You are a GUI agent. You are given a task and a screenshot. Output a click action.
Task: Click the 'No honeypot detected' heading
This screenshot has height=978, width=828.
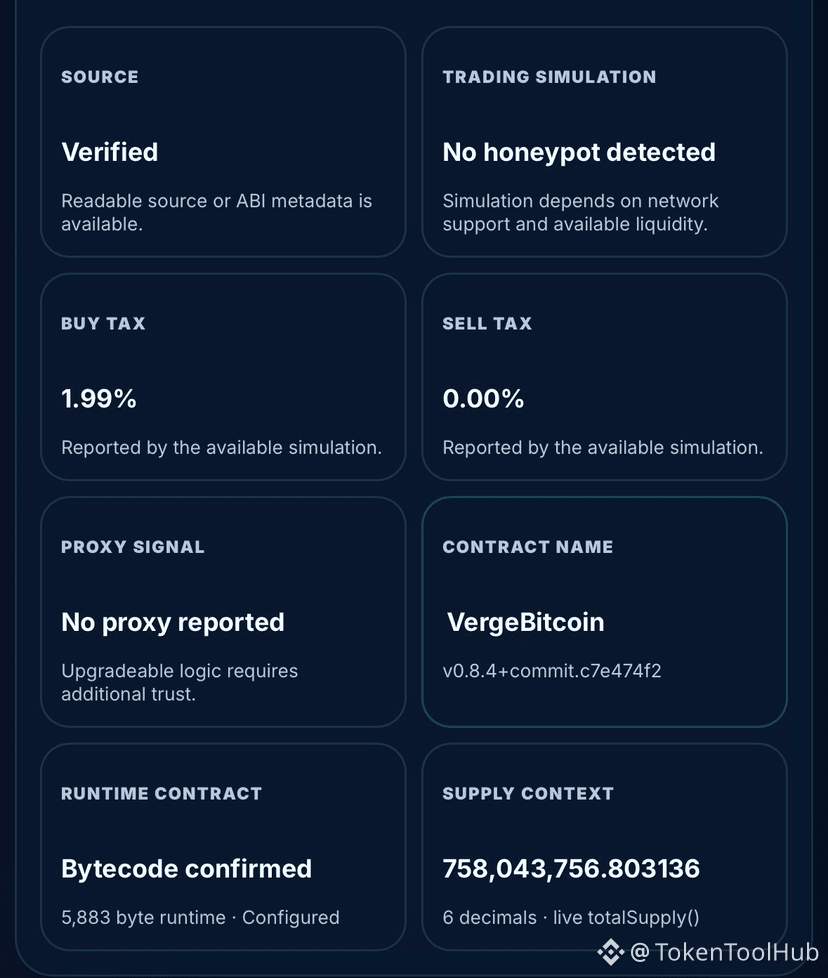(579, 152)
